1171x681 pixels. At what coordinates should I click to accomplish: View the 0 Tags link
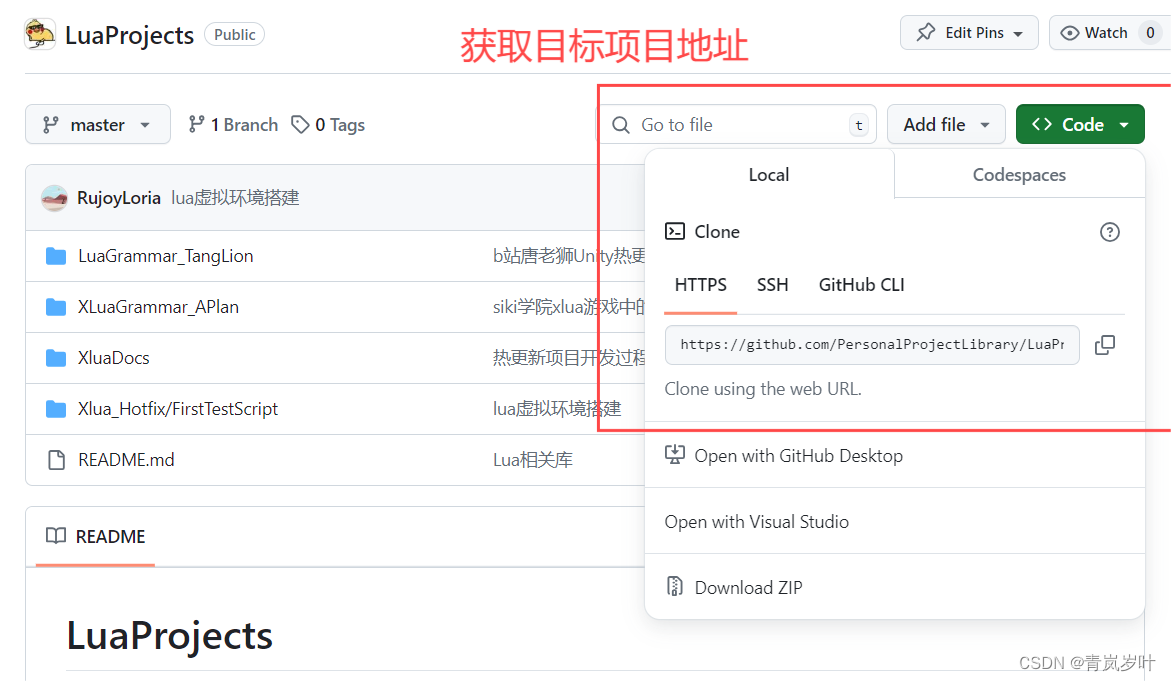329,125
